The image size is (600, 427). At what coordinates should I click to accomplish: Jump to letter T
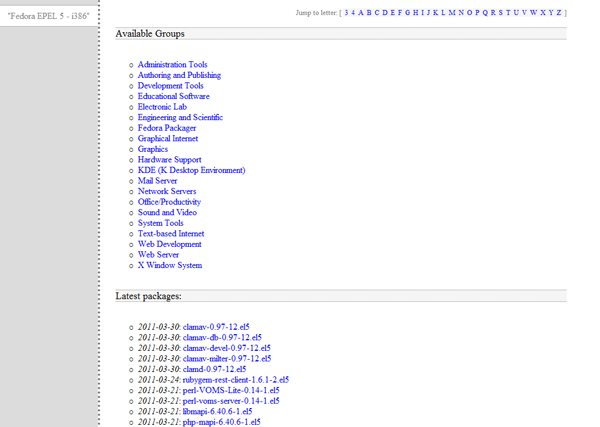[x=508, y=13]
